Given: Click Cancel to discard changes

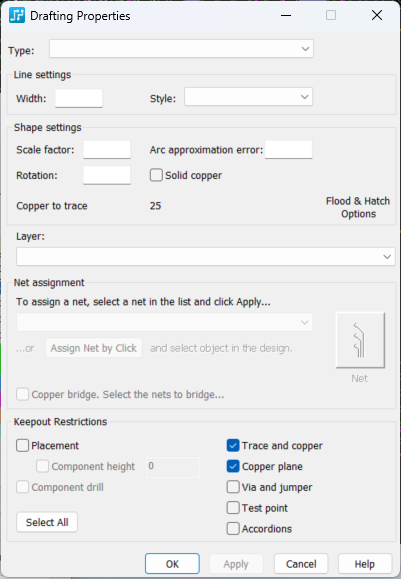Looking at the screenshot, I should [301, 564].
